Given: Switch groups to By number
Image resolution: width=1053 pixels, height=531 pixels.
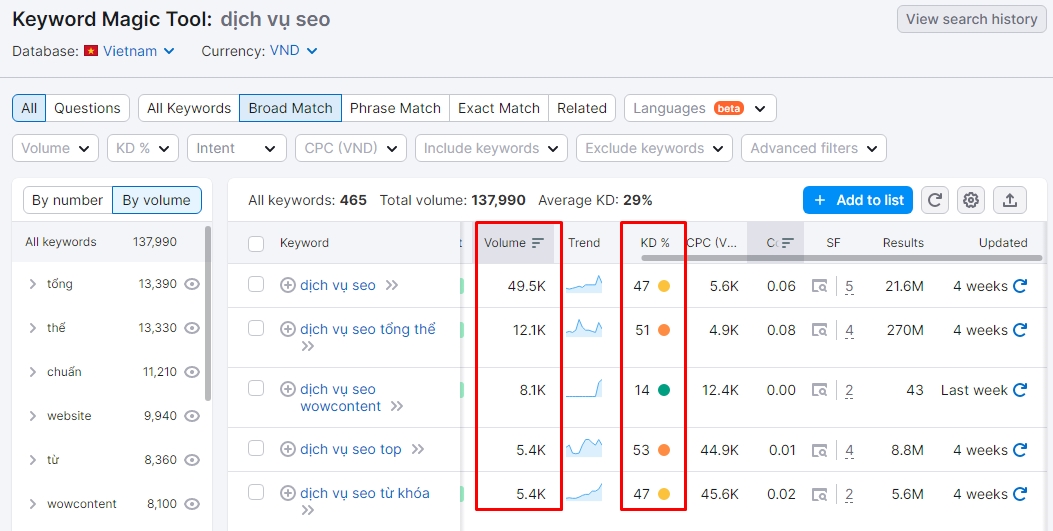Looking at the screenshot, I should coord(67,200).
